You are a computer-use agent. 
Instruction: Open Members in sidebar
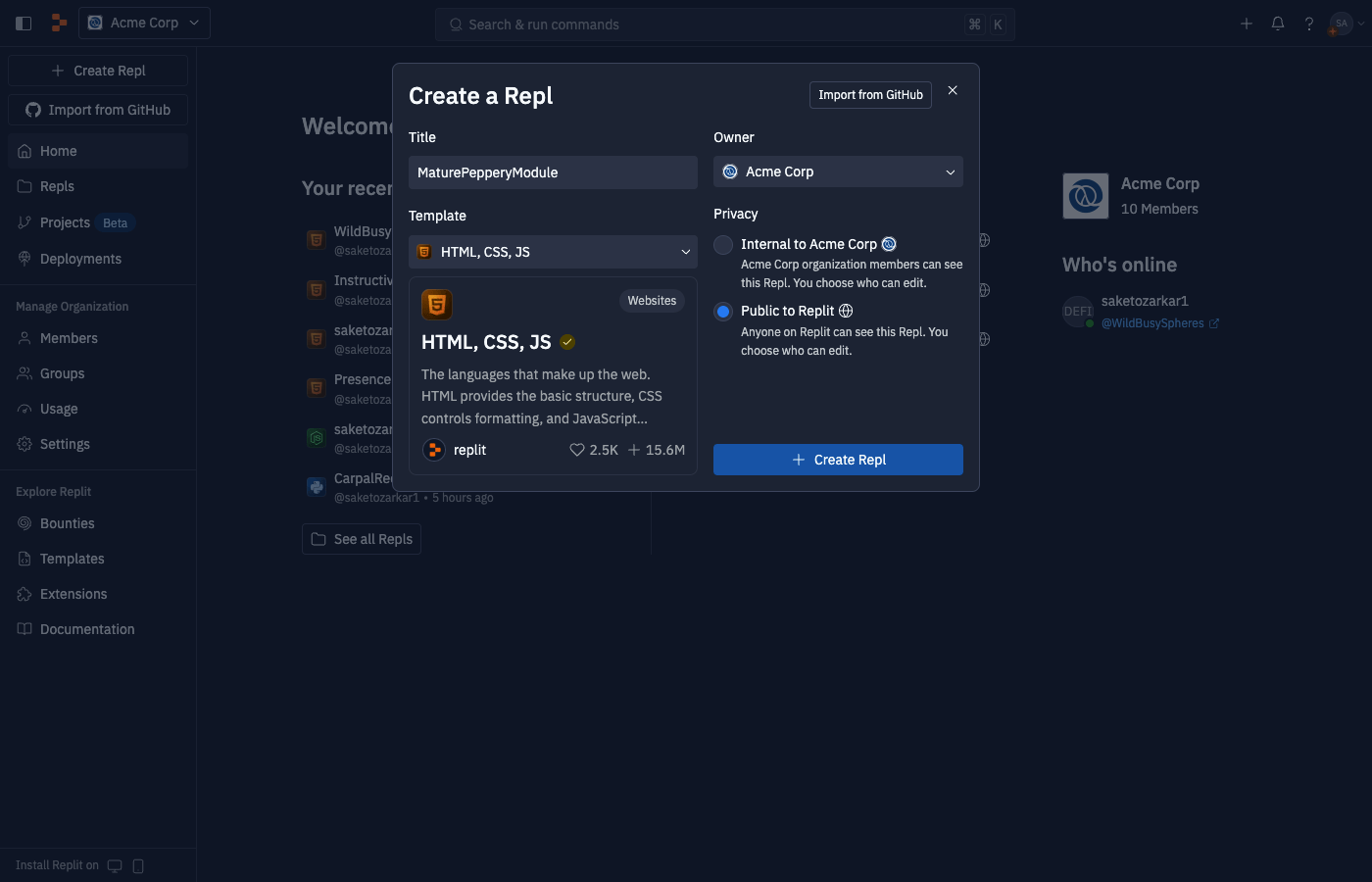98,338
